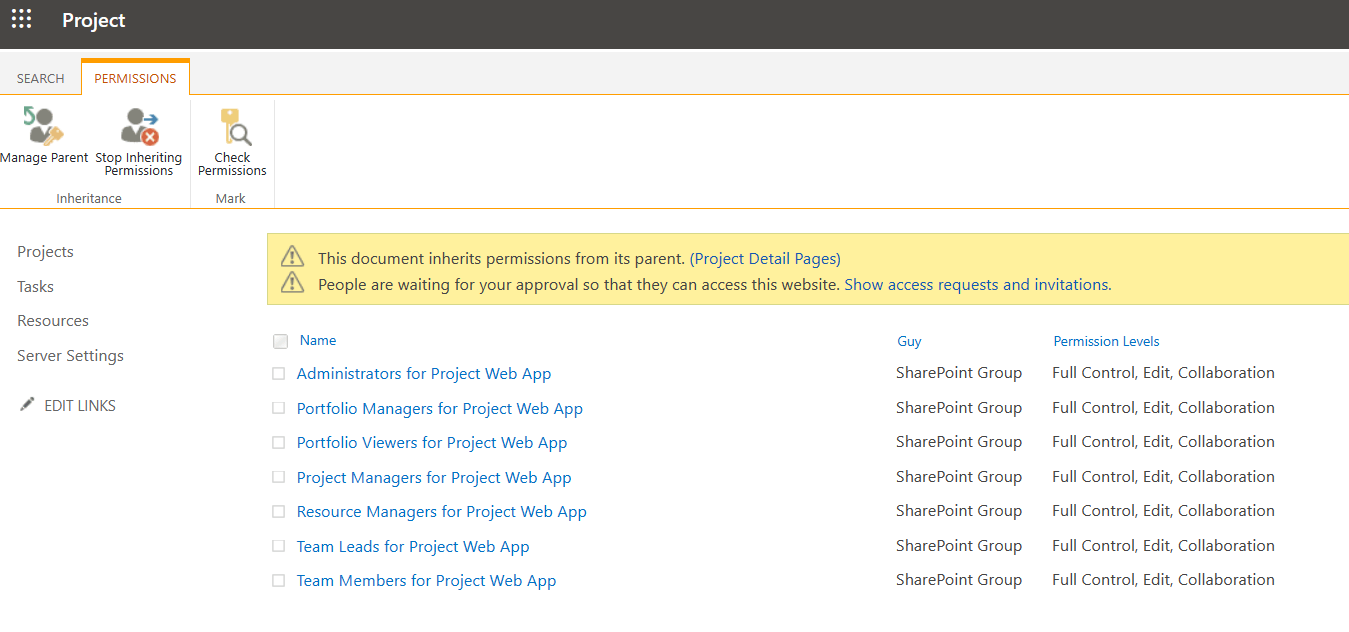Open the Project Detail Pages parent link
Screen dimensions: 1349x632
click(x=765, y=259)
